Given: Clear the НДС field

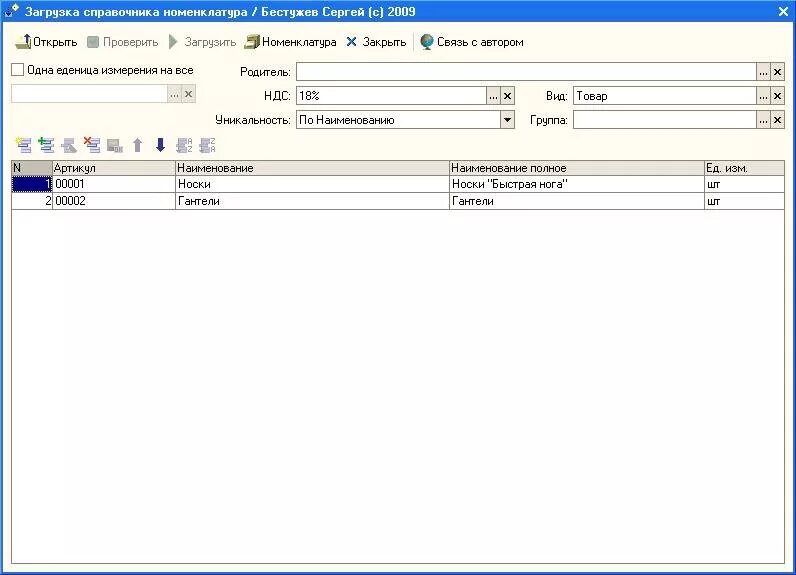Looking at the screenshot, I should tap(507, 96).
